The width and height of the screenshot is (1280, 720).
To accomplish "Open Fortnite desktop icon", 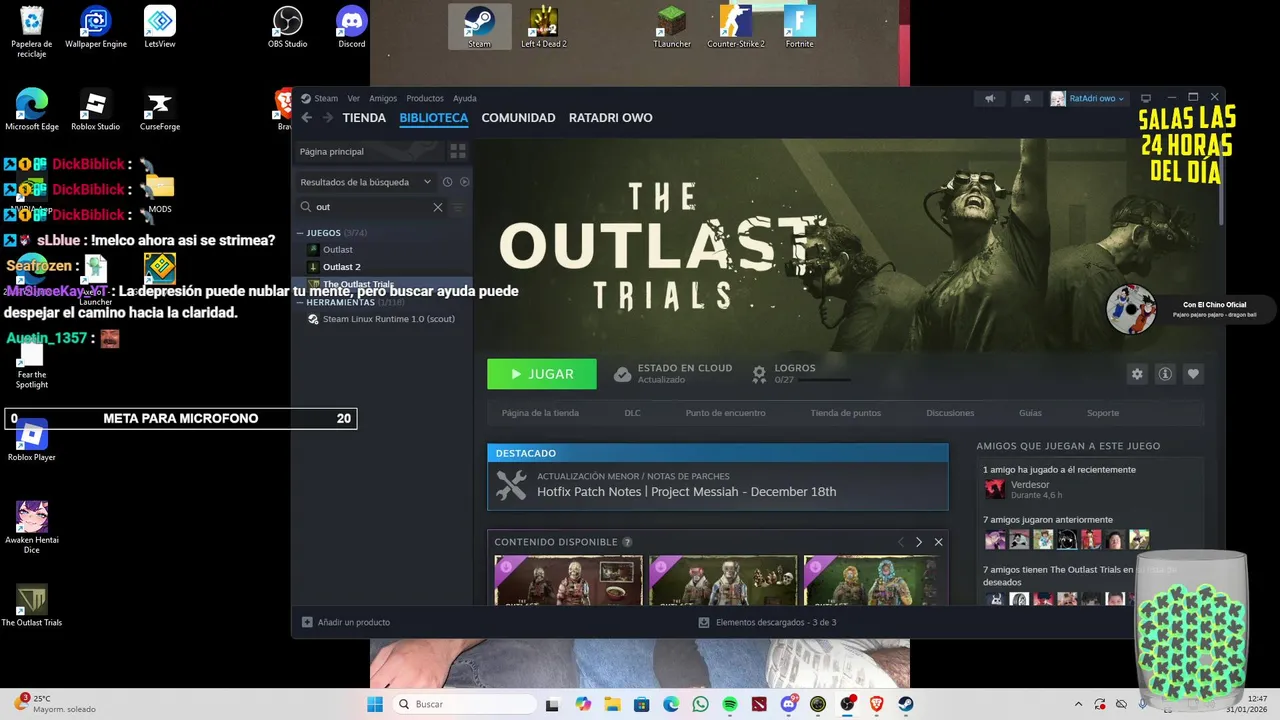I will click(799, 27).
